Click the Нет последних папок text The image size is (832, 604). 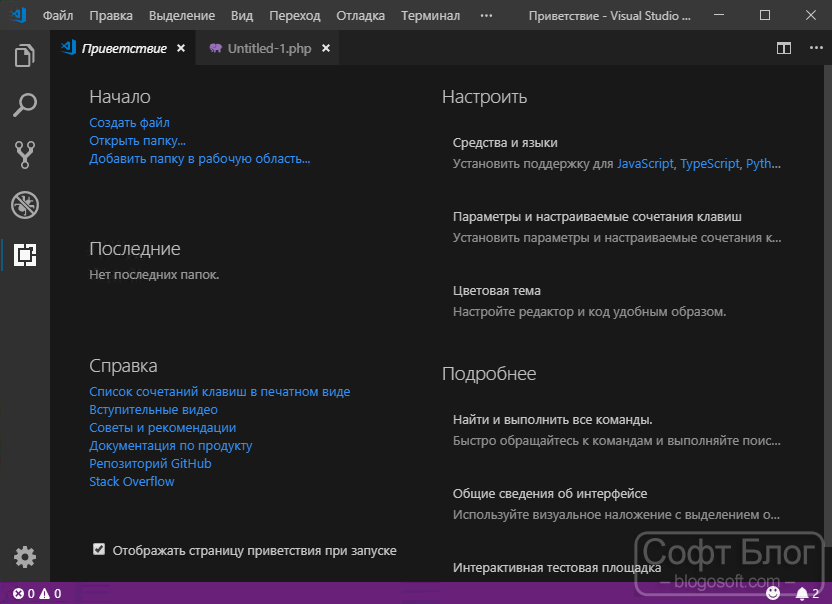[x=154, y=275]
